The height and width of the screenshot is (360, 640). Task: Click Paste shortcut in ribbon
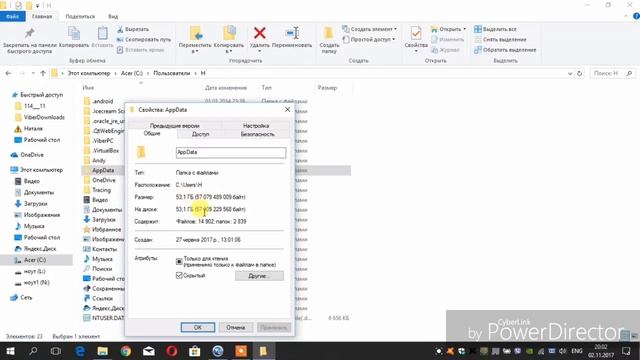[140, 50]
